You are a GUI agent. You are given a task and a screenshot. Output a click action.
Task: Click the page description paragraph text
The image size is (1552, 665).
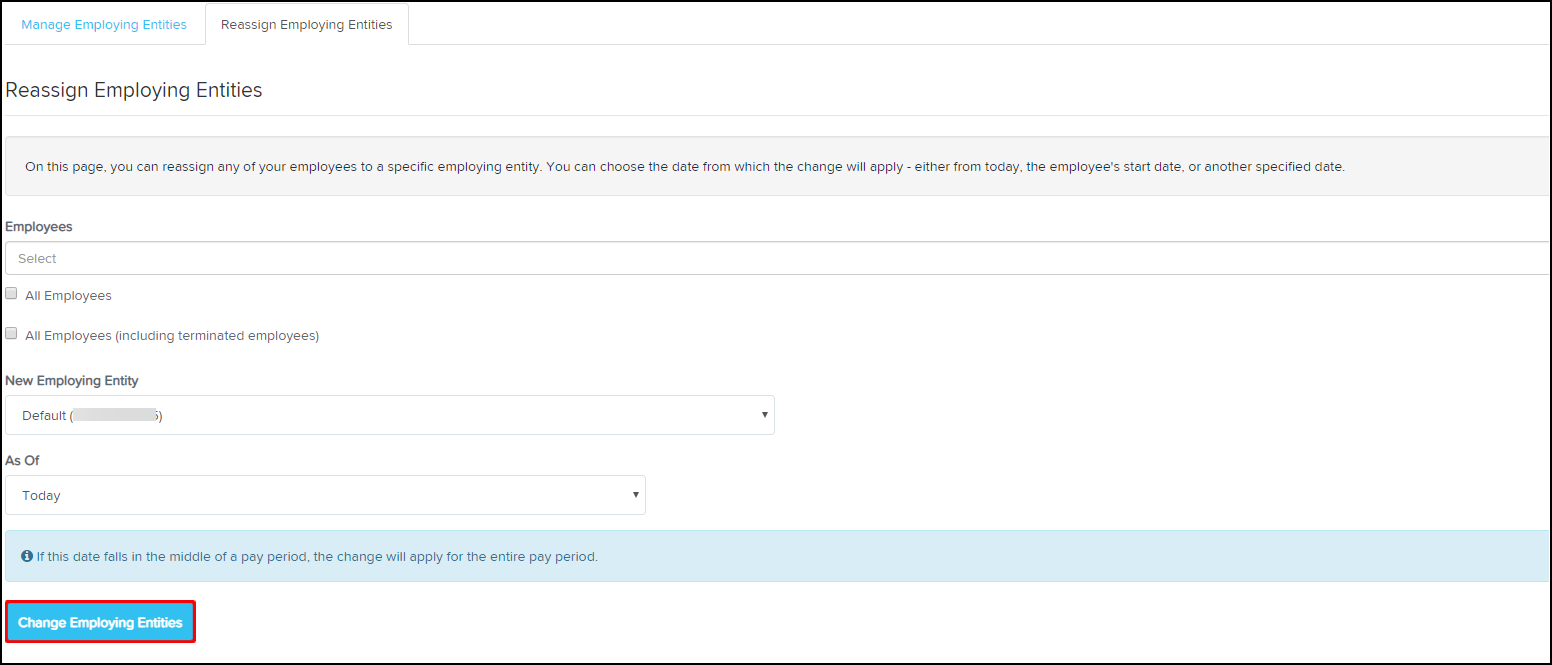pyautogui.click(x=685, y=167)
